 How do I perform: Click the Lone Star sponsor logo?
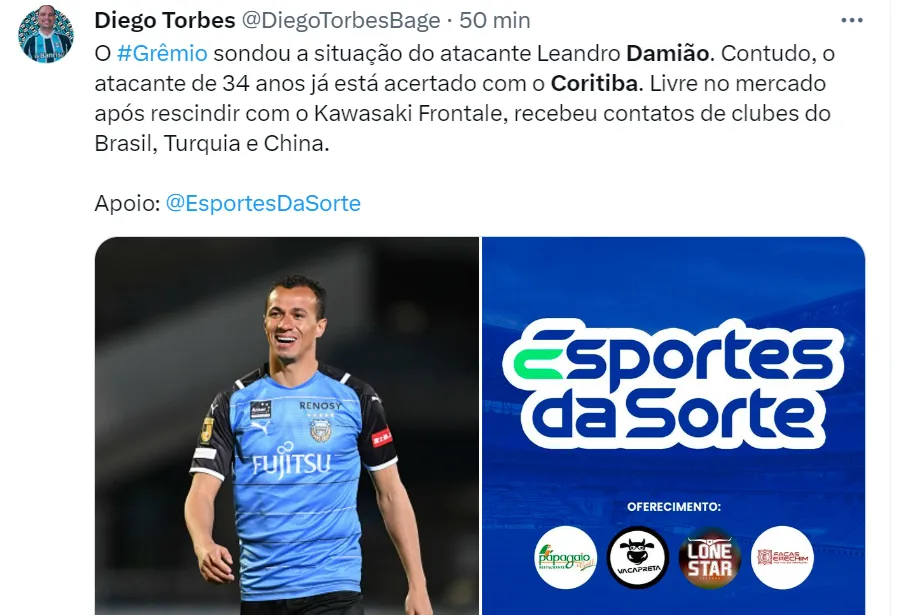[x=710, y=558]
